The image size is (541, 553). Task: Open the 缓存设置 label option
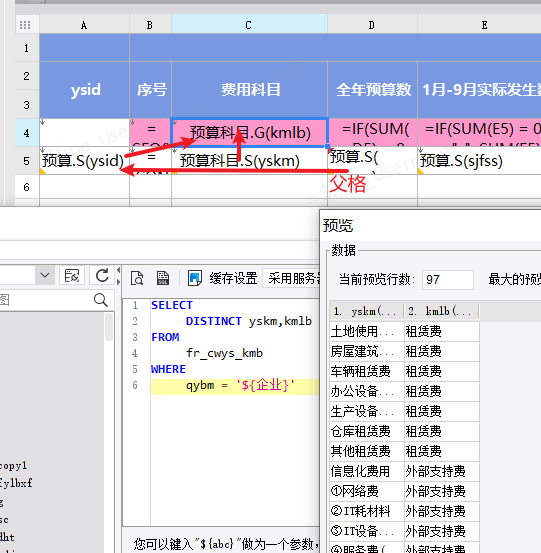(x=233, y=278)
